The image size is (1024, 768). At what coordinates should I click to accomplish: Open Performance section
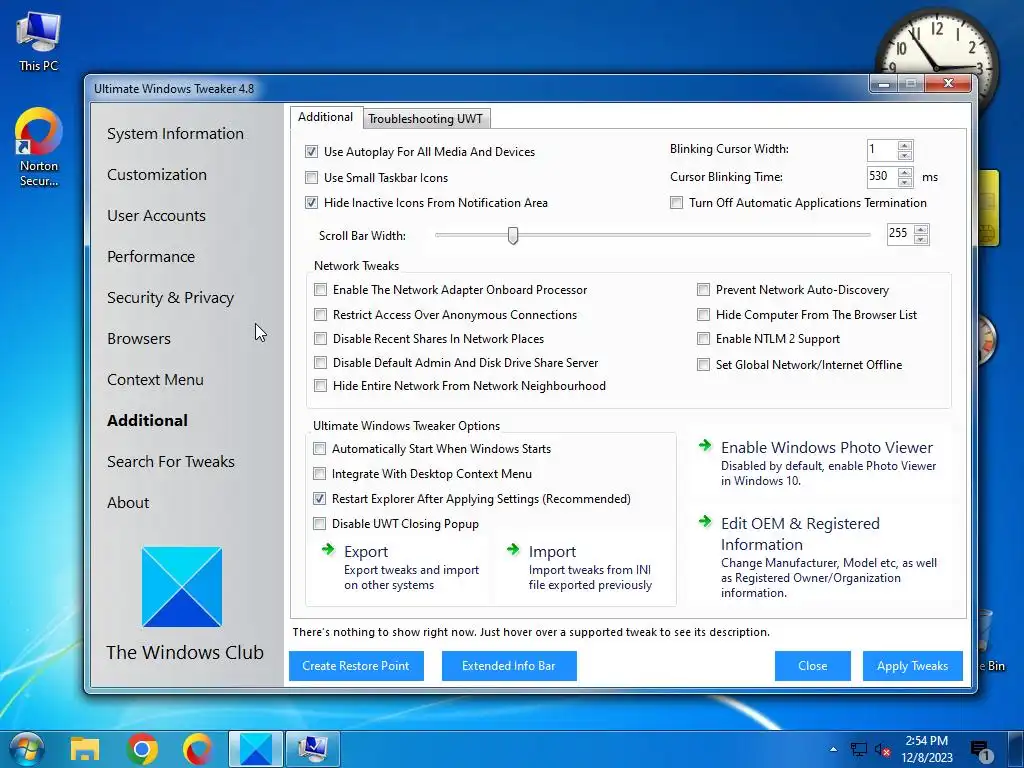point(151,257)
